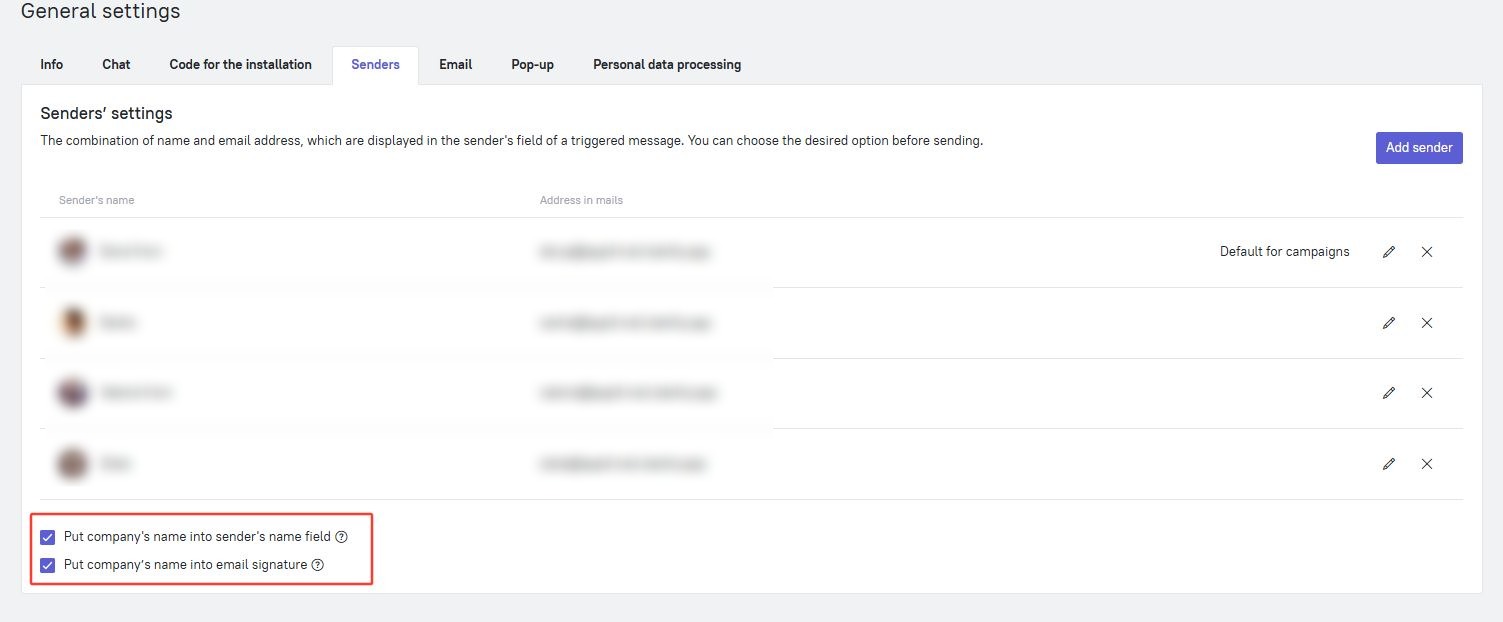Switch to the Pop-up tab
Image resolution: width=1503 pixels, height=622 pixels.
532,64
